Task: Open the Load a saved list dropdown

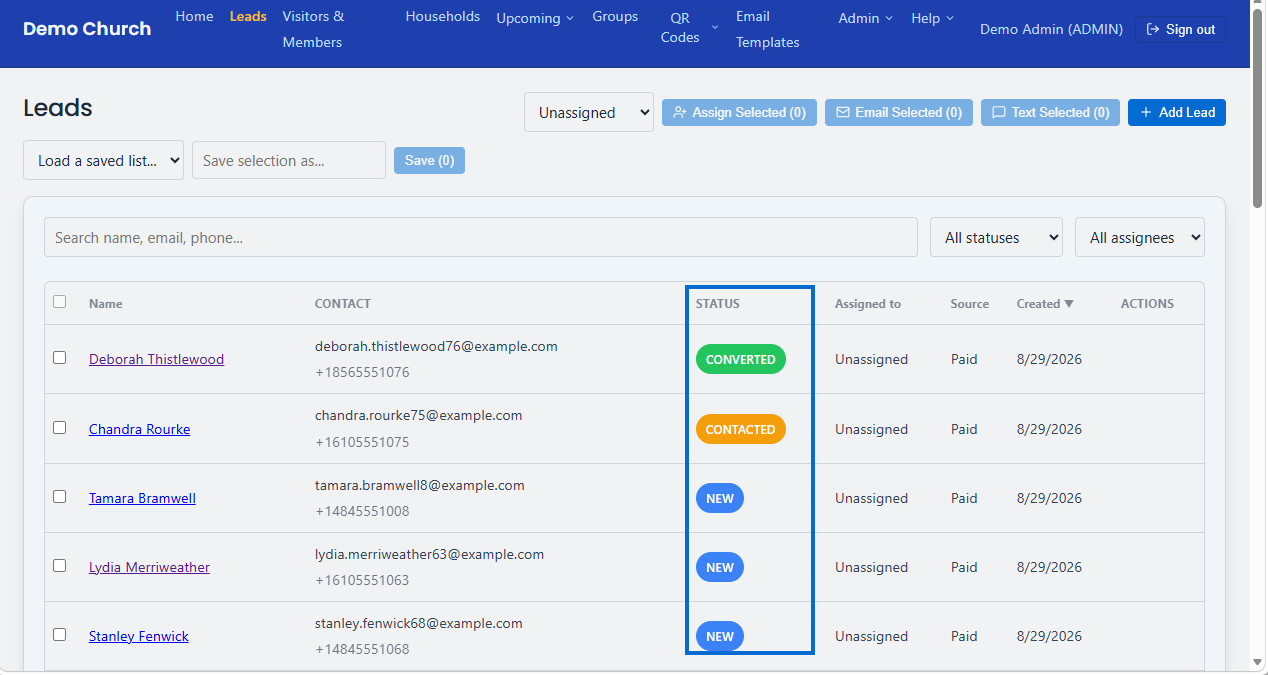Action: 103,160
